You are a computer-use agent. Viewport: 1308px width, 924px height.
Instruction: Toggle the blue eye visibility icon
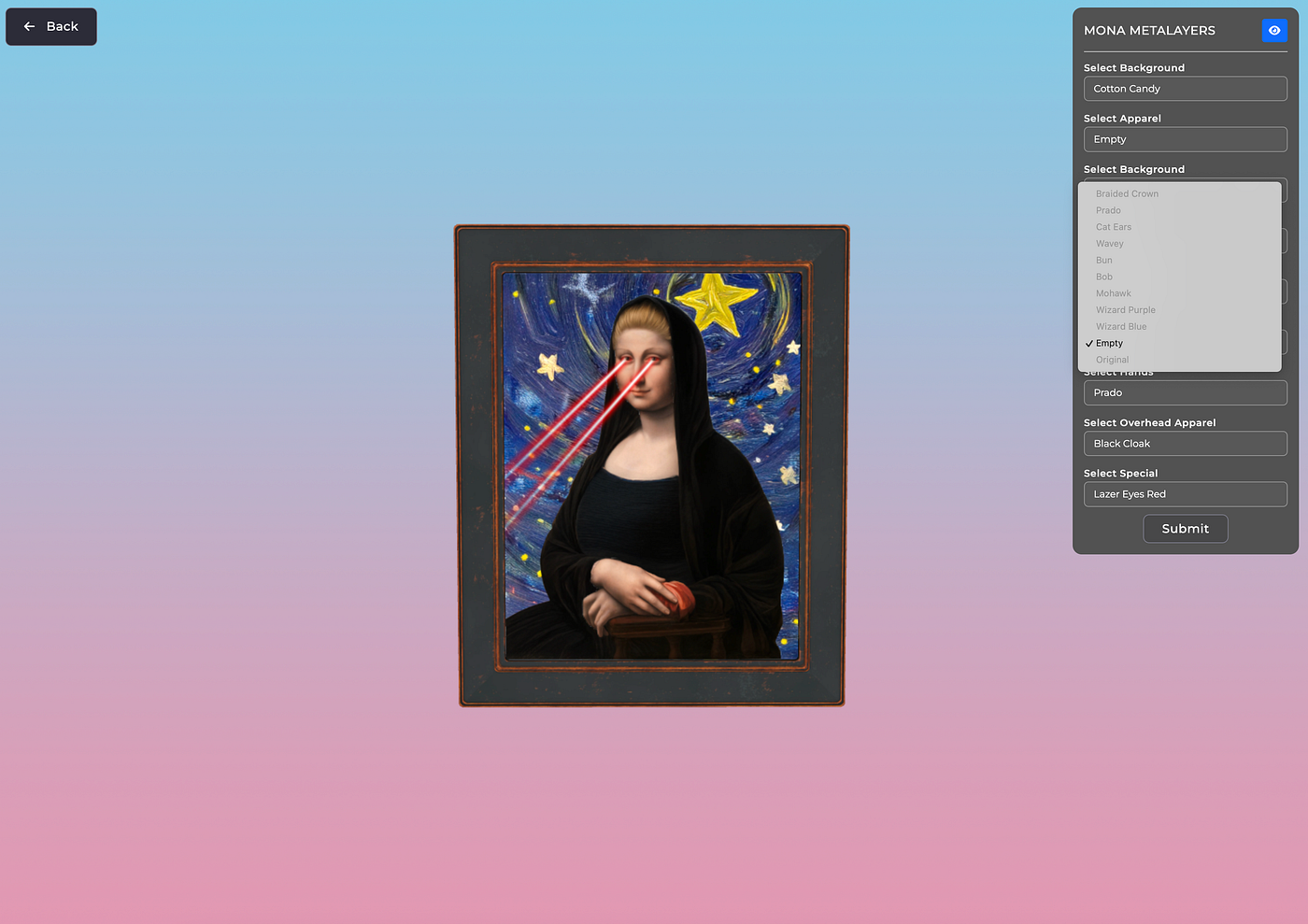[x=1274, y=30]
